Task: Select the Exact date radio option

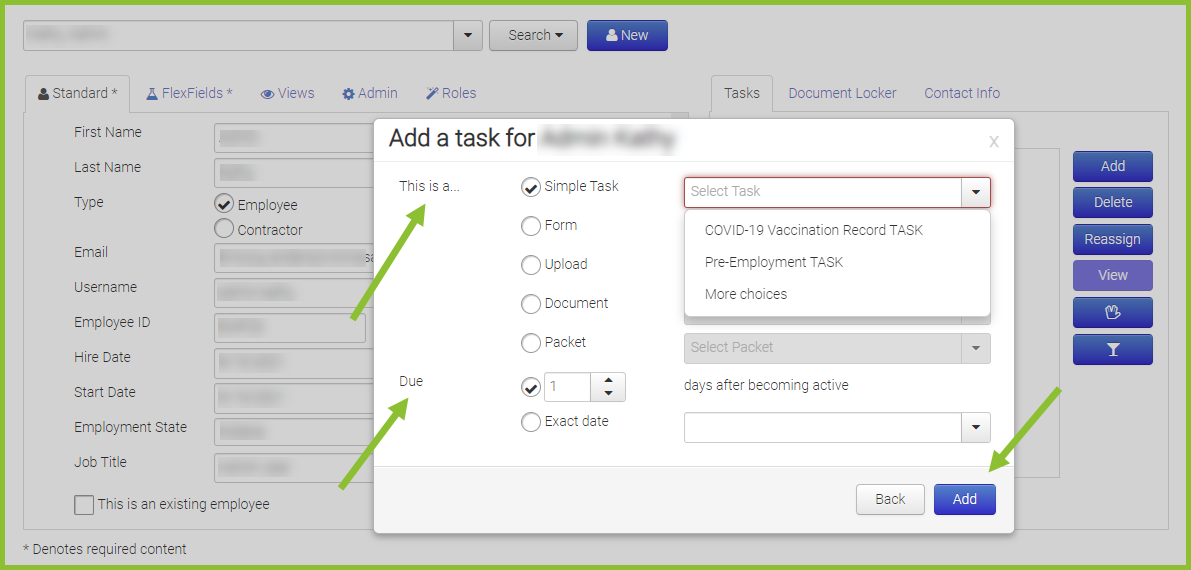Action: click(x=531, y=422)
